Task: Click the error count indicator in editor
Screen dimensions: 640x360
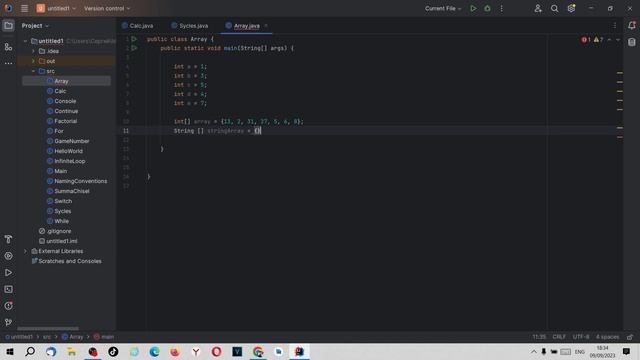Action: pyautogui.click(x=586, y=40)
